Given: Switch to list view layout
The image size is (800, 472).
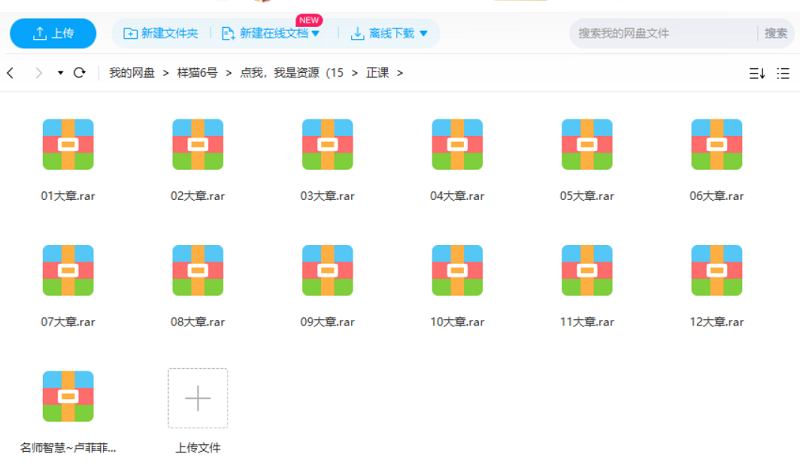Looking at the screenshot, I should pyautogui.click(x=784, y=73).
